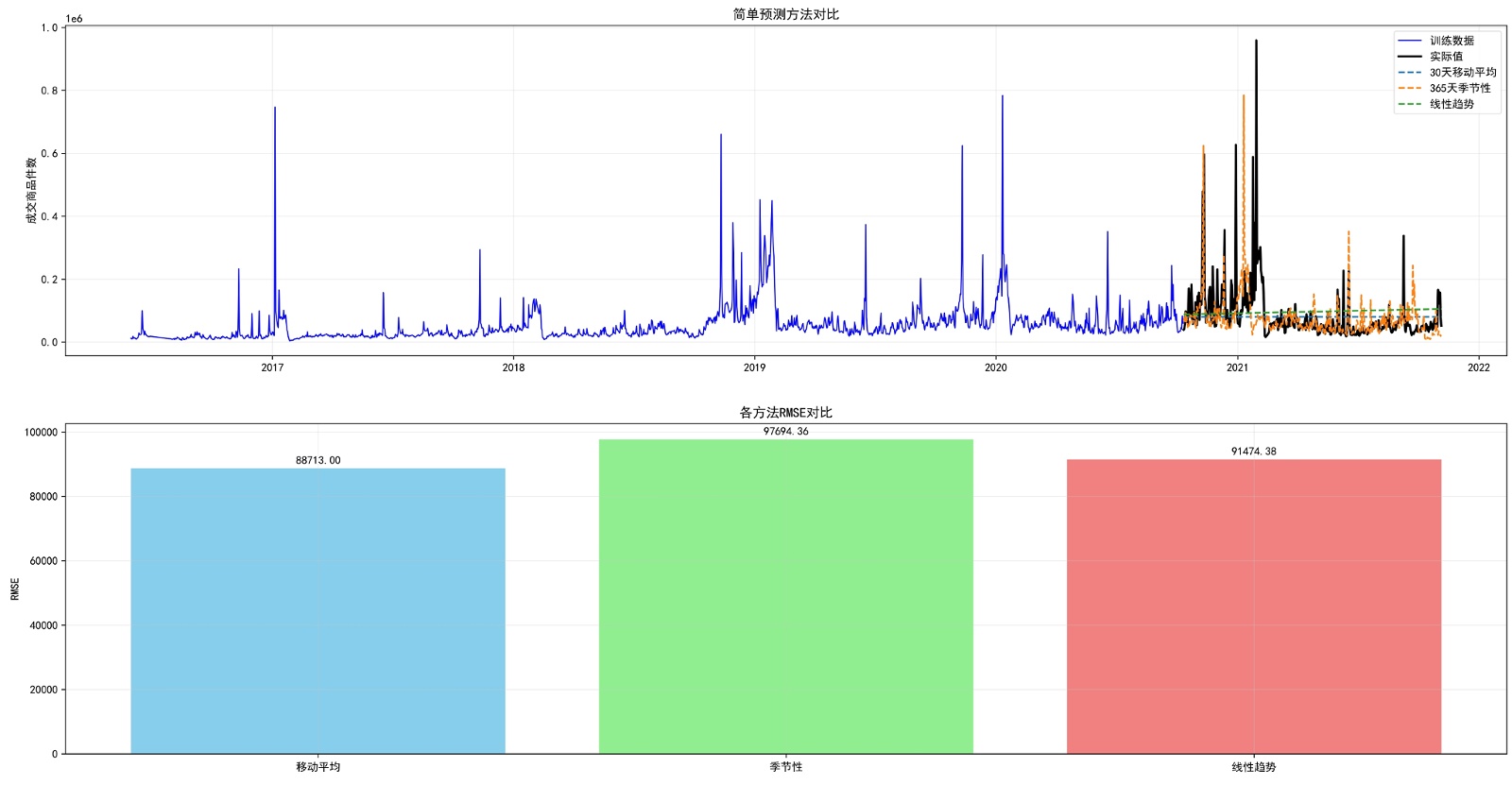The height and width of the screenshot is (785, 1512).
Task: Click the 线性趋势 legend entry
Action: click(x=1435, y=105)
